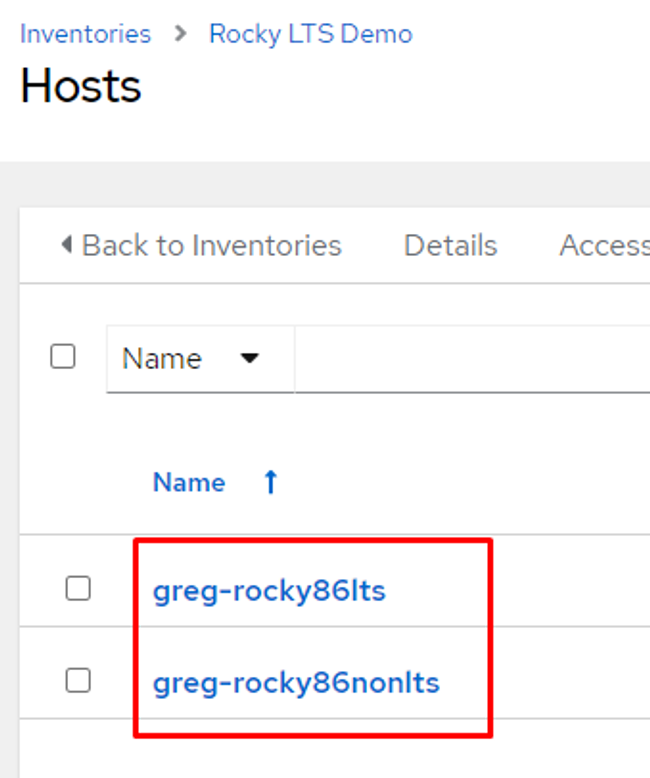Image resolution: width=650 pixels, height=778 pixels.
Task: Switch to the Access tab
Action: (x=604, y=245)
